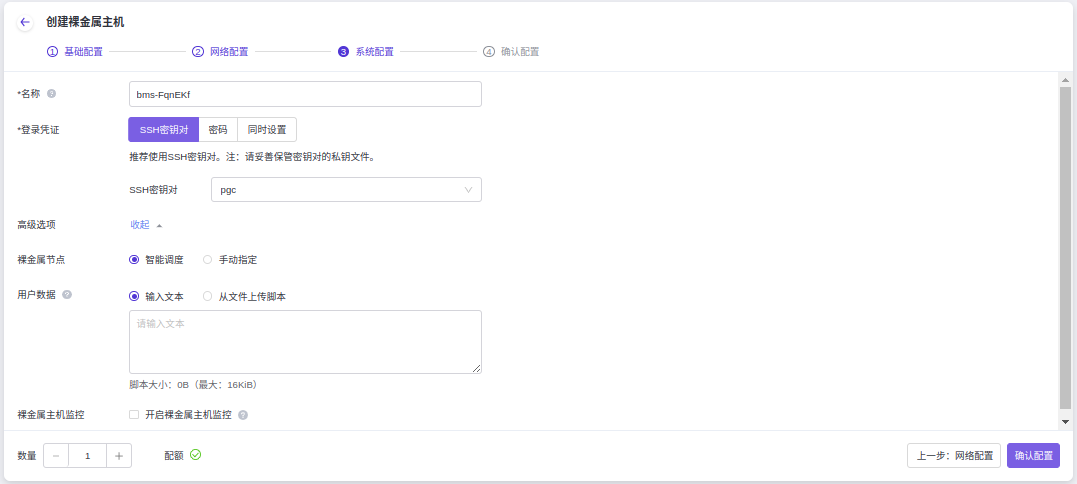Switch login credential to 同时设置 tab
1077x484 pixels.
coord(267,130)
